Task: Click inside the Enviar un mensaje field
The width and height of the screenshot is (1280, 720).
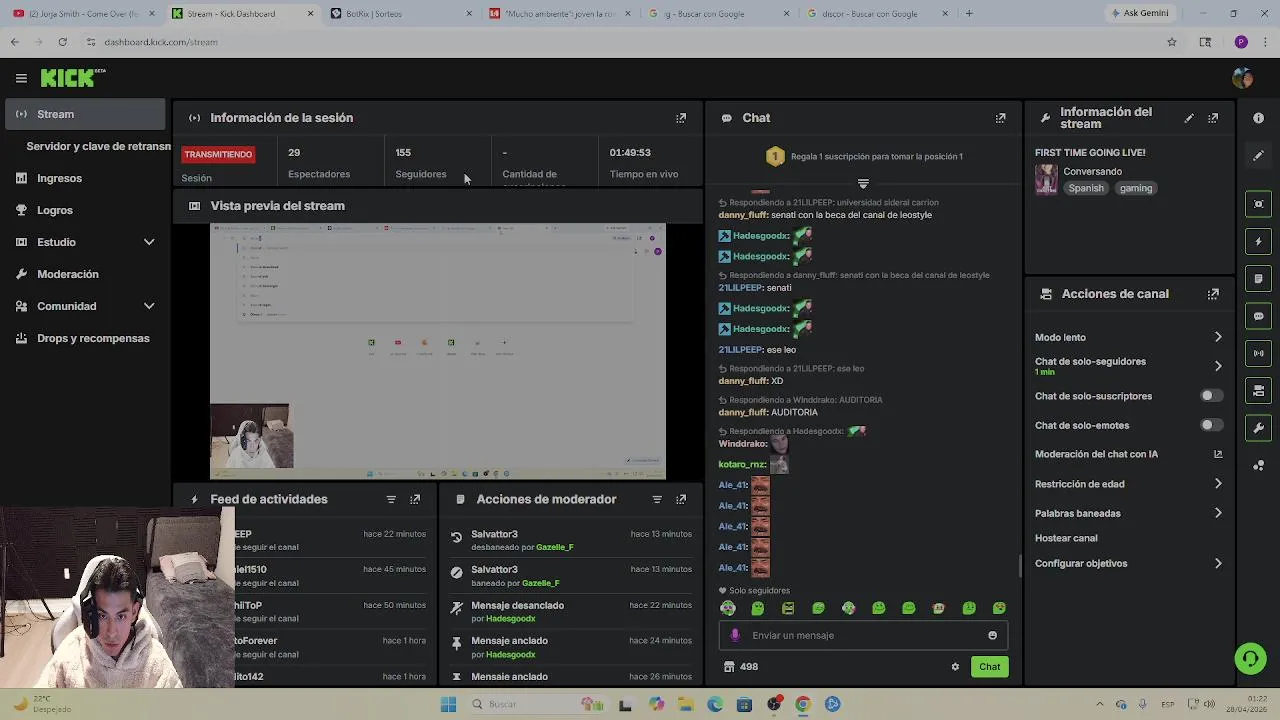Action: coord(862,635)
